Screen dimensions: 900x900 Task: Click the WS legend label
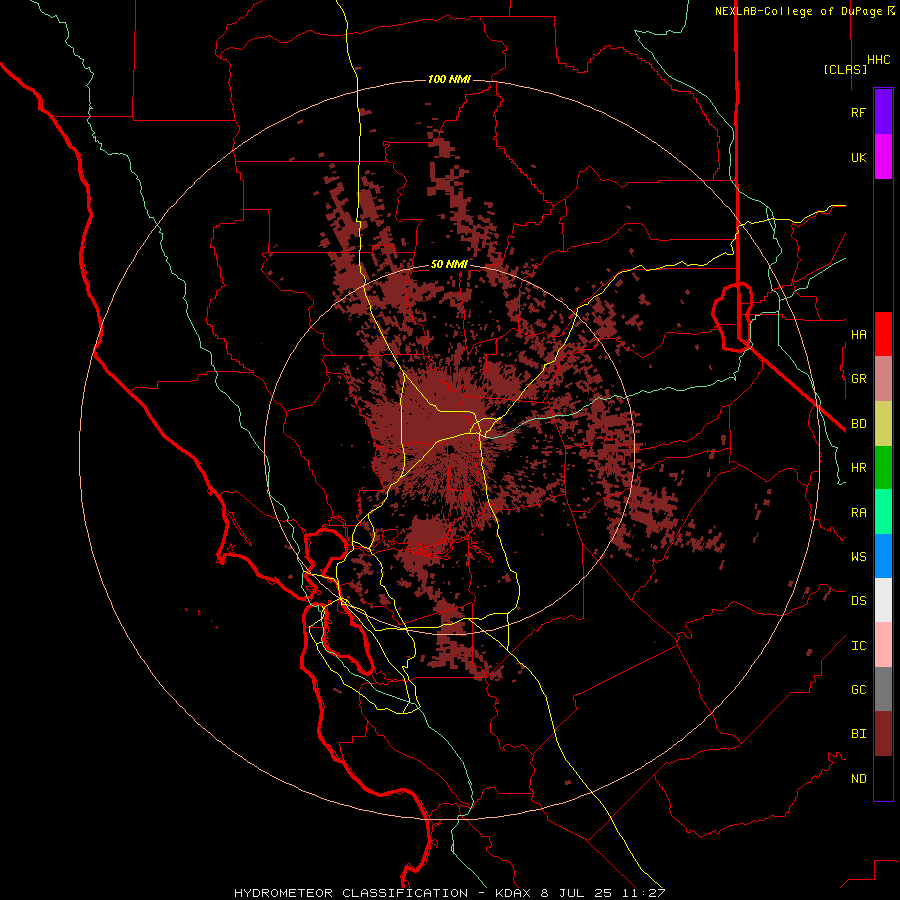click(858, 556)
